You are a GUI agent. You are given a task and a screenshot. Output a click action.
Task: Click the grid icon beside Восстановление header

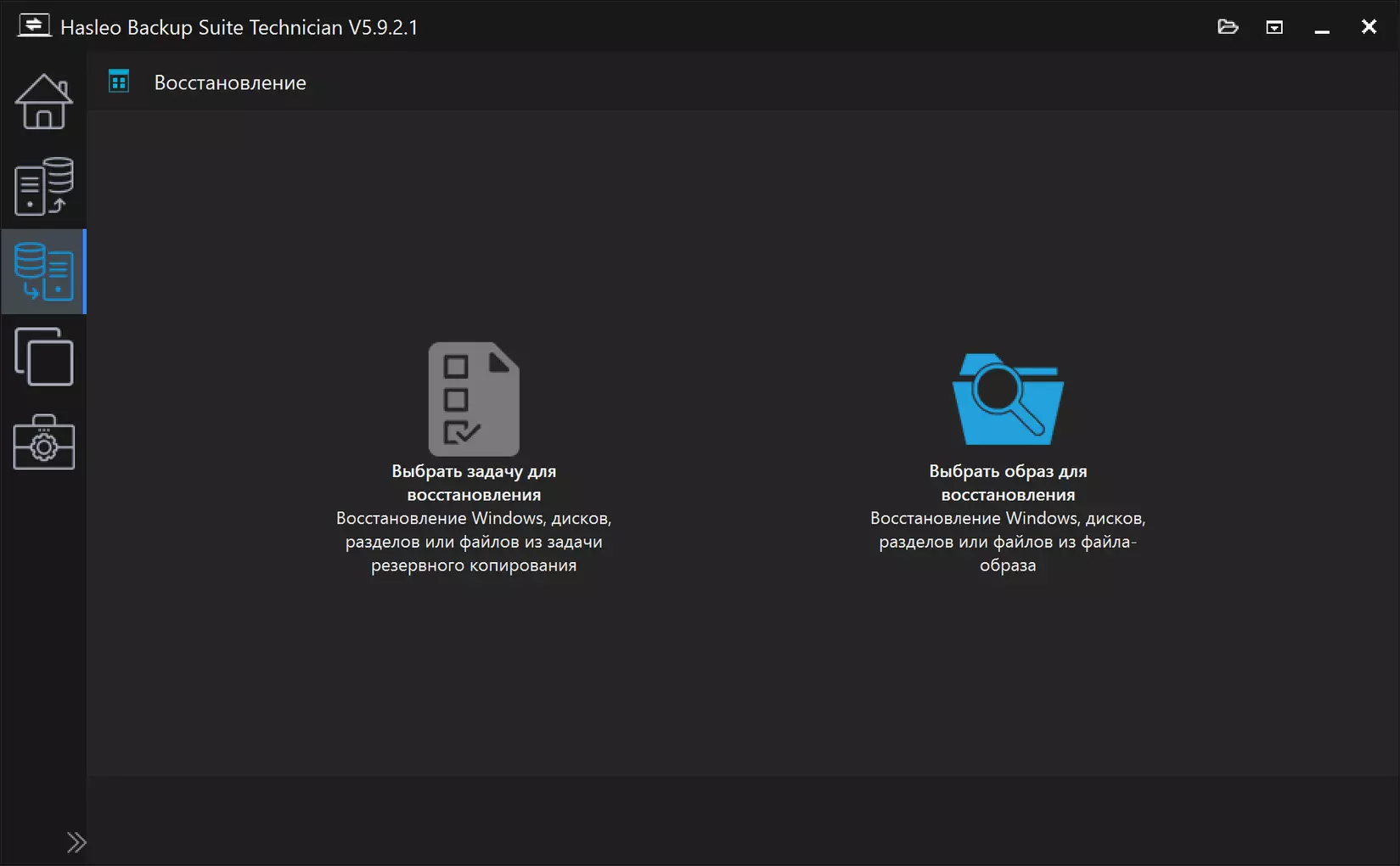119,82
